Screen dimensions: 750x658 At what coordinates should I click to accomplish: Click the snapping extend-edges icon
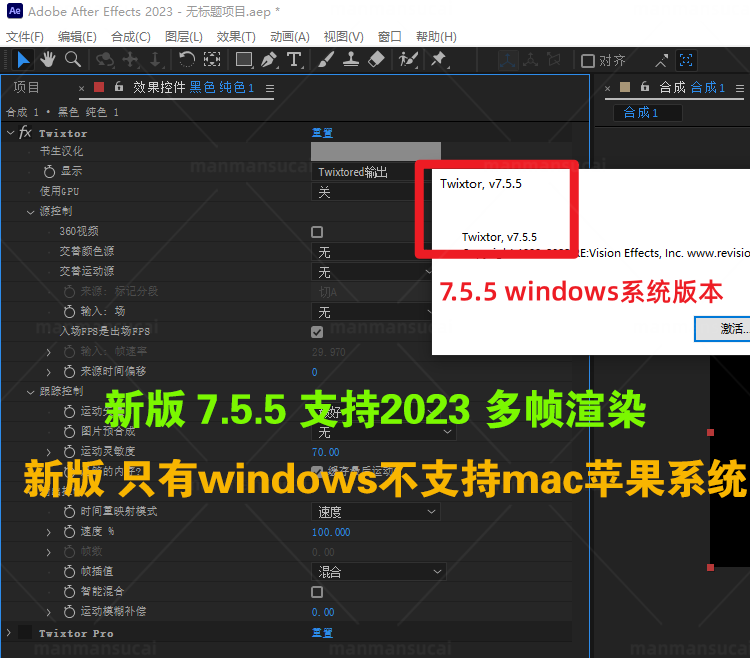click(x=661, y=61)
